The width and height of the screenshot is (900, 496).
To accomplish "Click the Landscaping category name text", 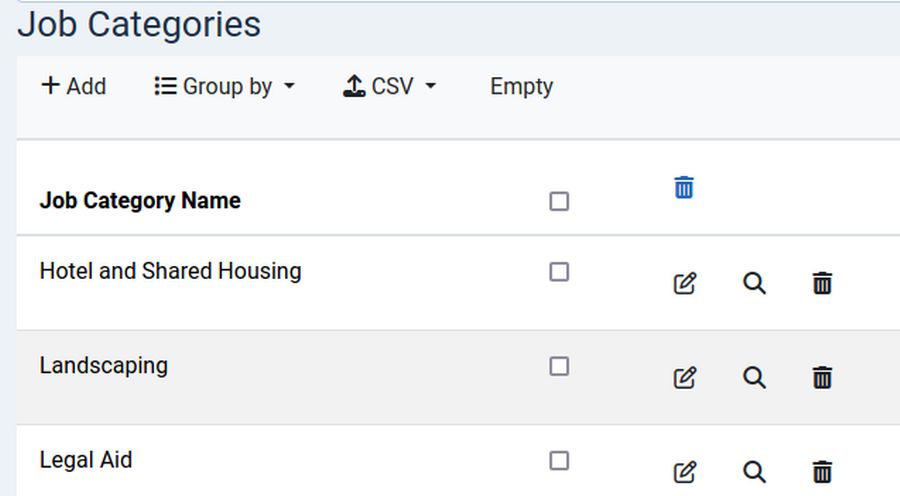I will (104, 366).
